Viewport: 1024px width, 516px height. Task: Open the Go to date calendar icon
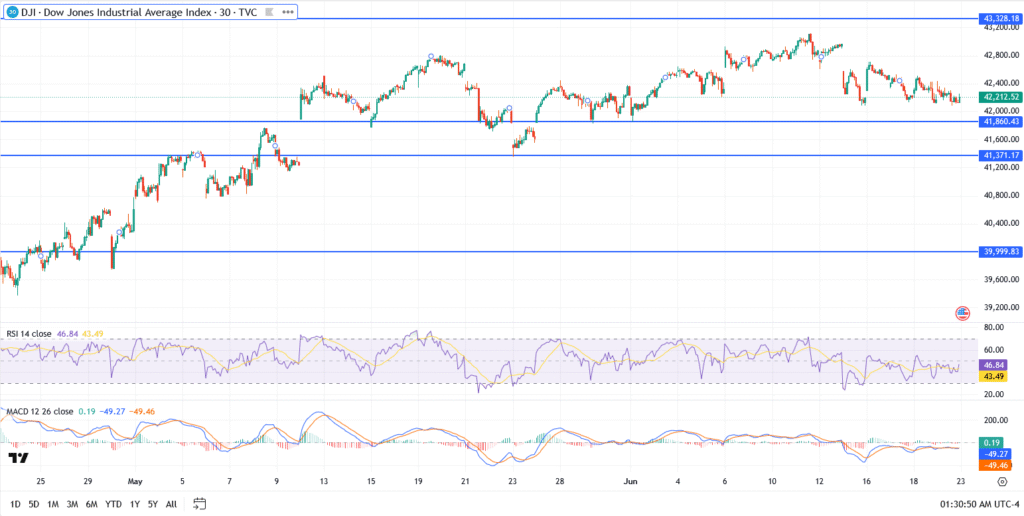[200, 504]
